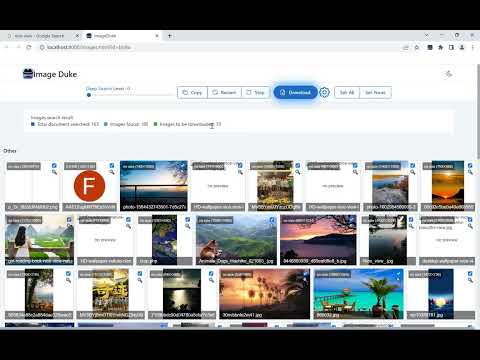Click the Stop button
480x360 pixels.
pos(255,92)
